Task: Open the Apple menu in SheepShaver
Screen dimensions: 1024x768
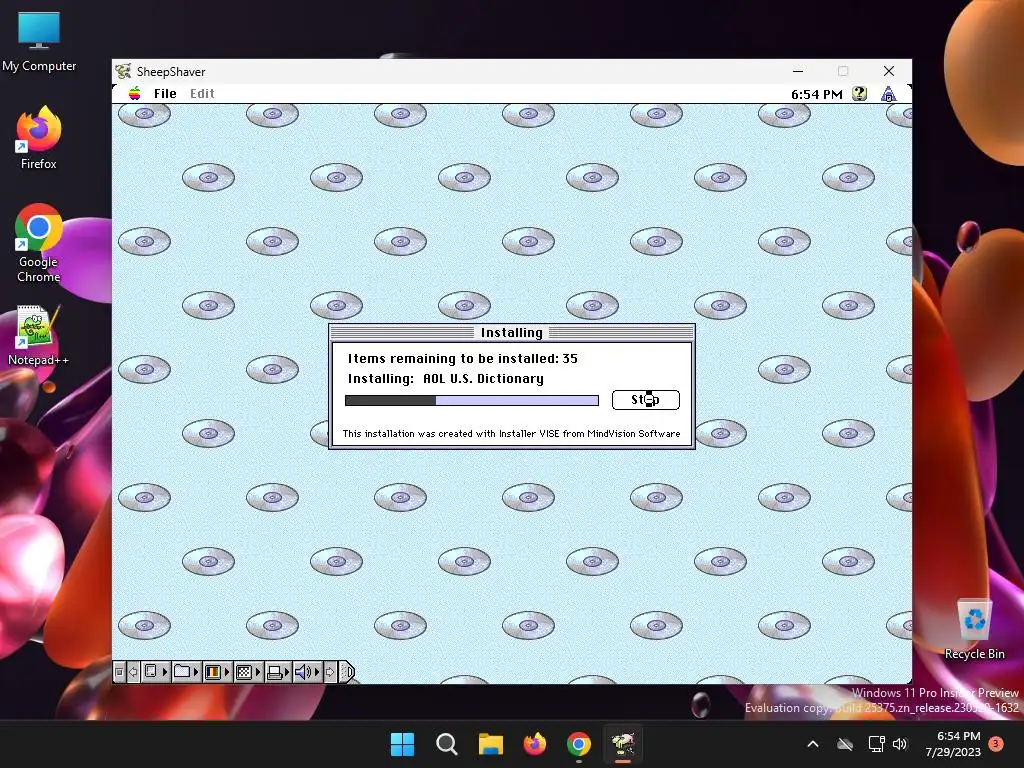Action: click(x=135, y=93)
